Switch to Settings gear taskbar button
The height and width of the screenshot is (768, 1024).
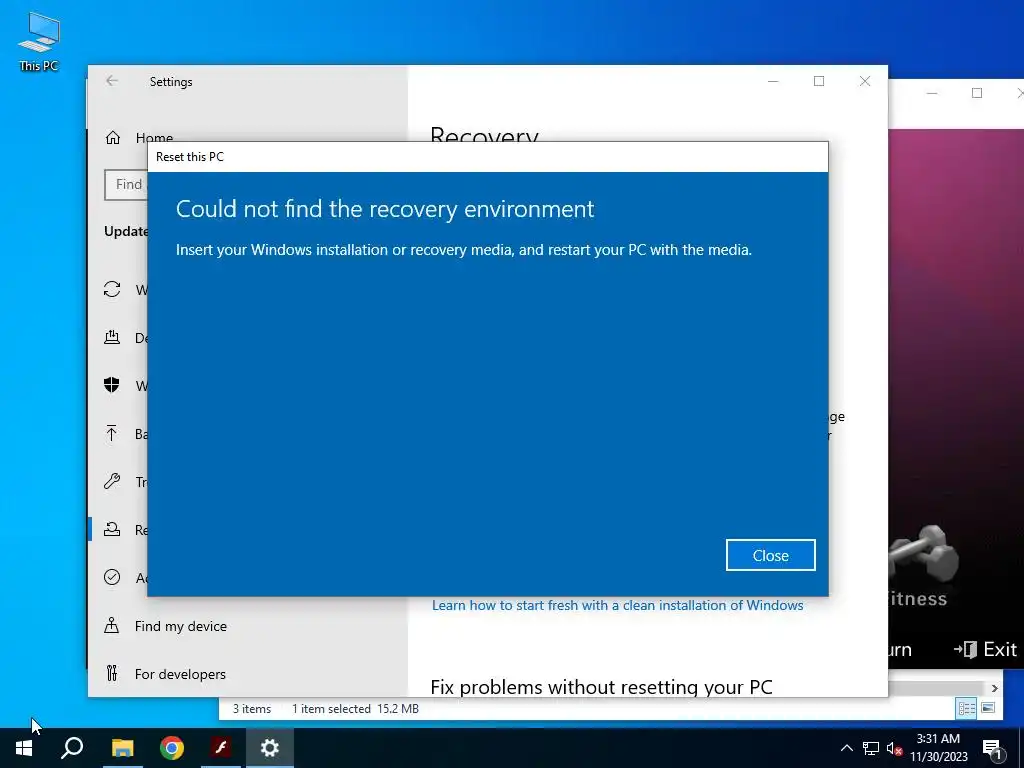click(x=270, y=748)
